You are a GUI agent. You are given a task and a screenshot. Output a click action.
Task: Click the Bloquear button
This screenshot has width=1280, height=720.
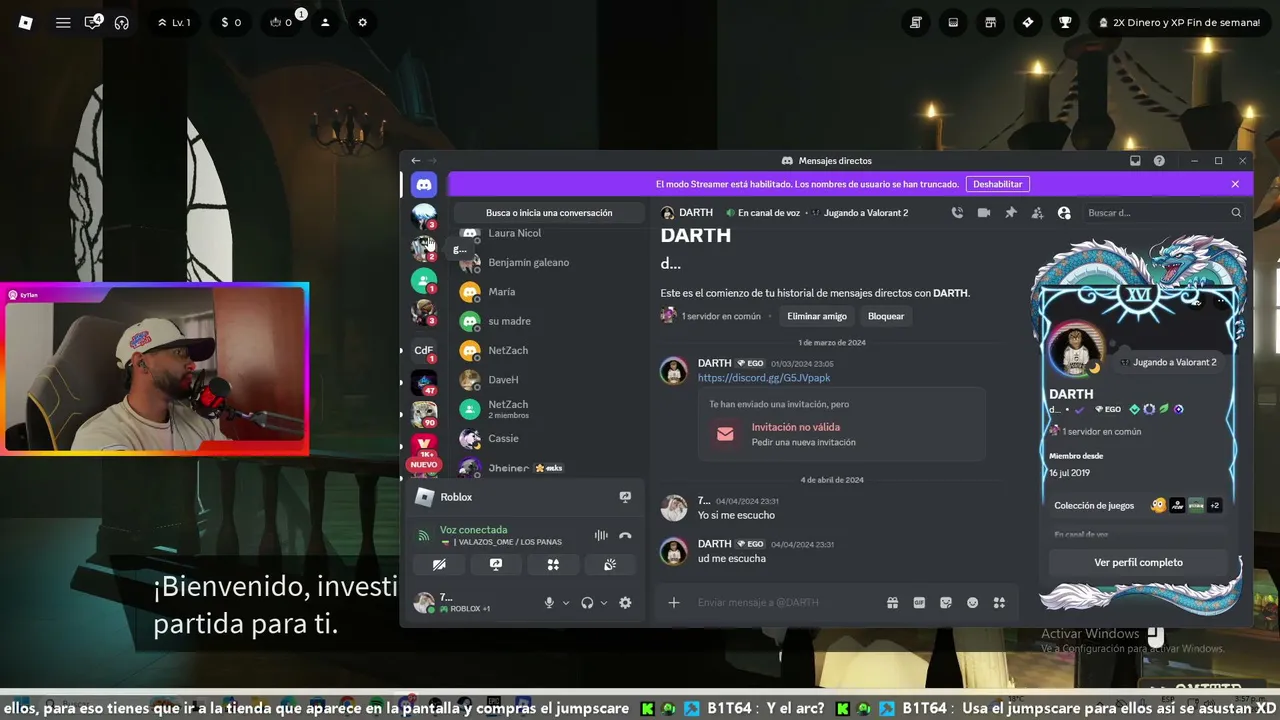pyautogui.click(x=886, y=316)
